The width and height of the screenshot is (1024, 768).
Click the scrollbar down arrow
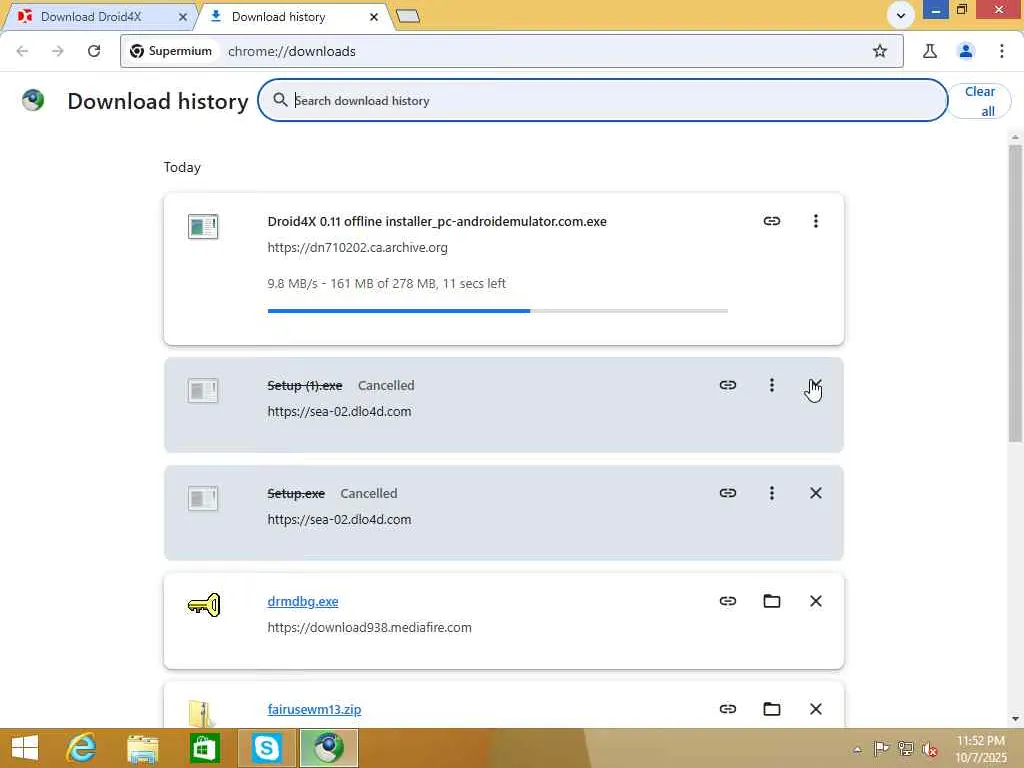click(x=1015, y=719)
